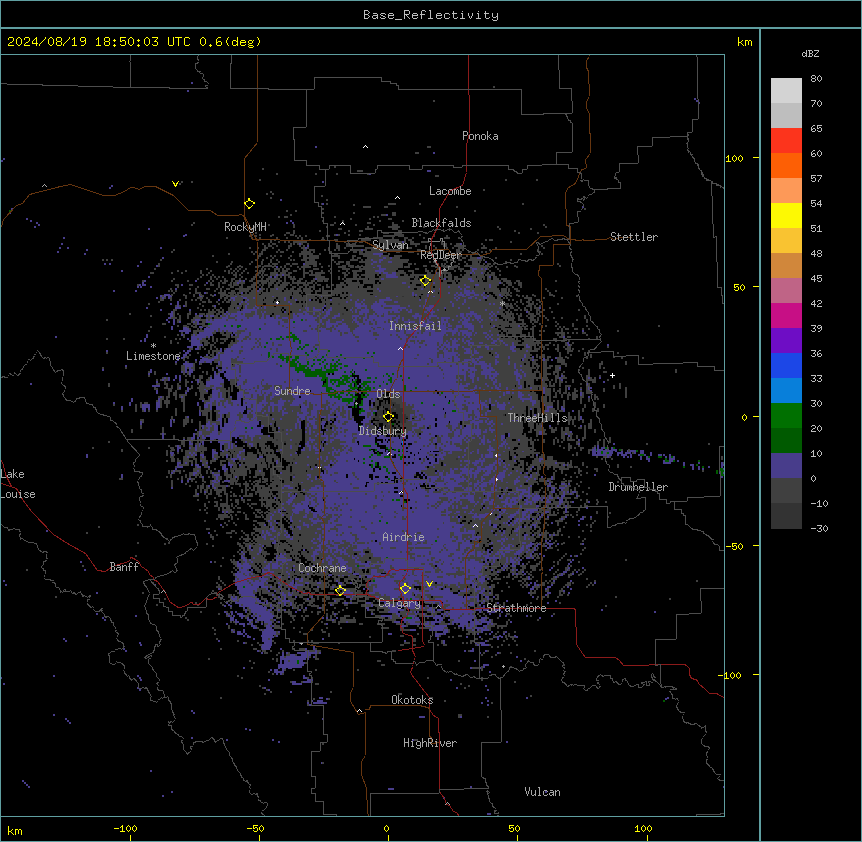Click the Vulcan town label
Image resolution: width=862 pixels, height=842 pixels.
point(543,792)
